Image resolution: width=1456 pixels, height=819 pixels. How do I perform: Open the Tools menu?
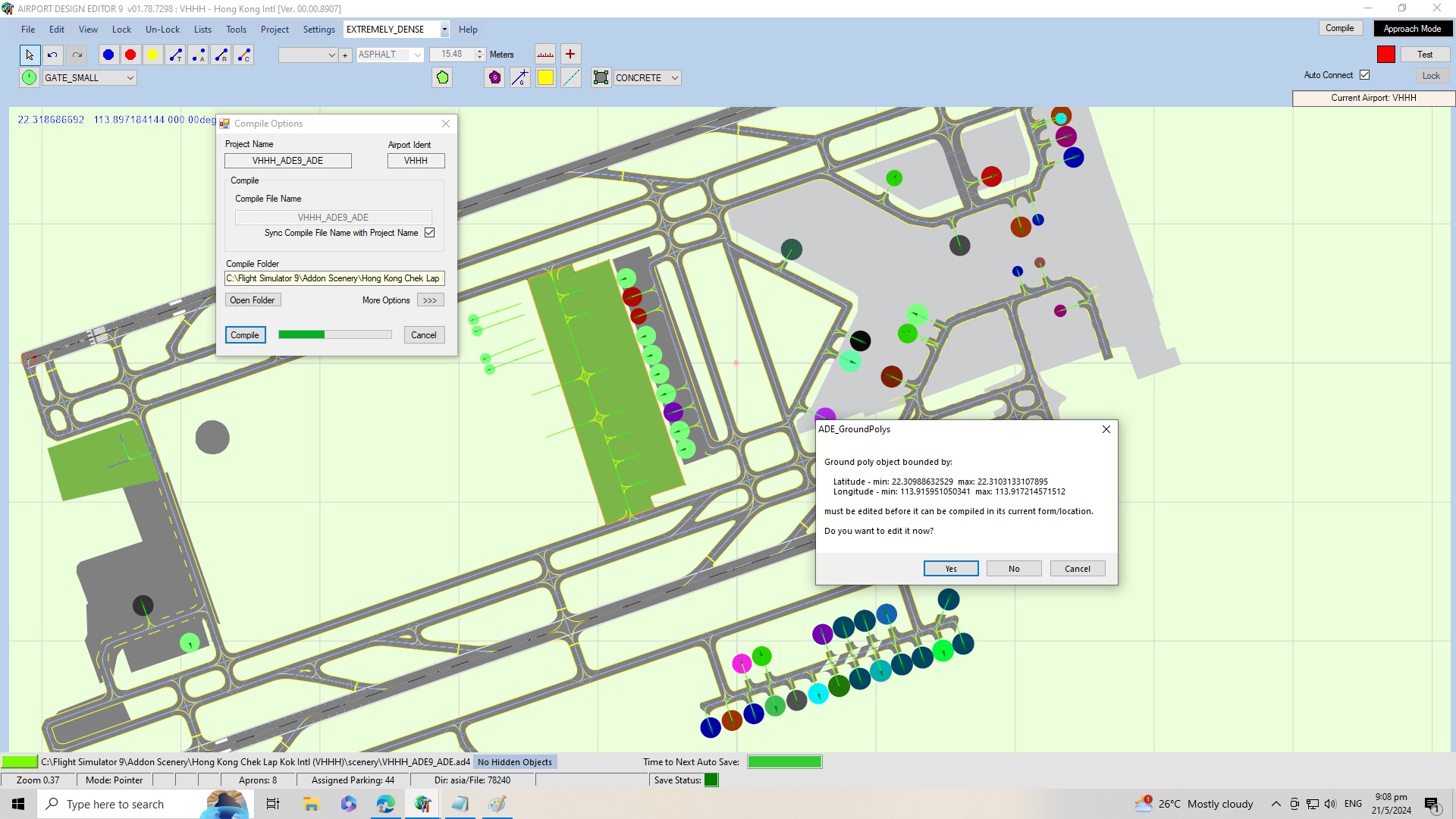pos(236,30)
